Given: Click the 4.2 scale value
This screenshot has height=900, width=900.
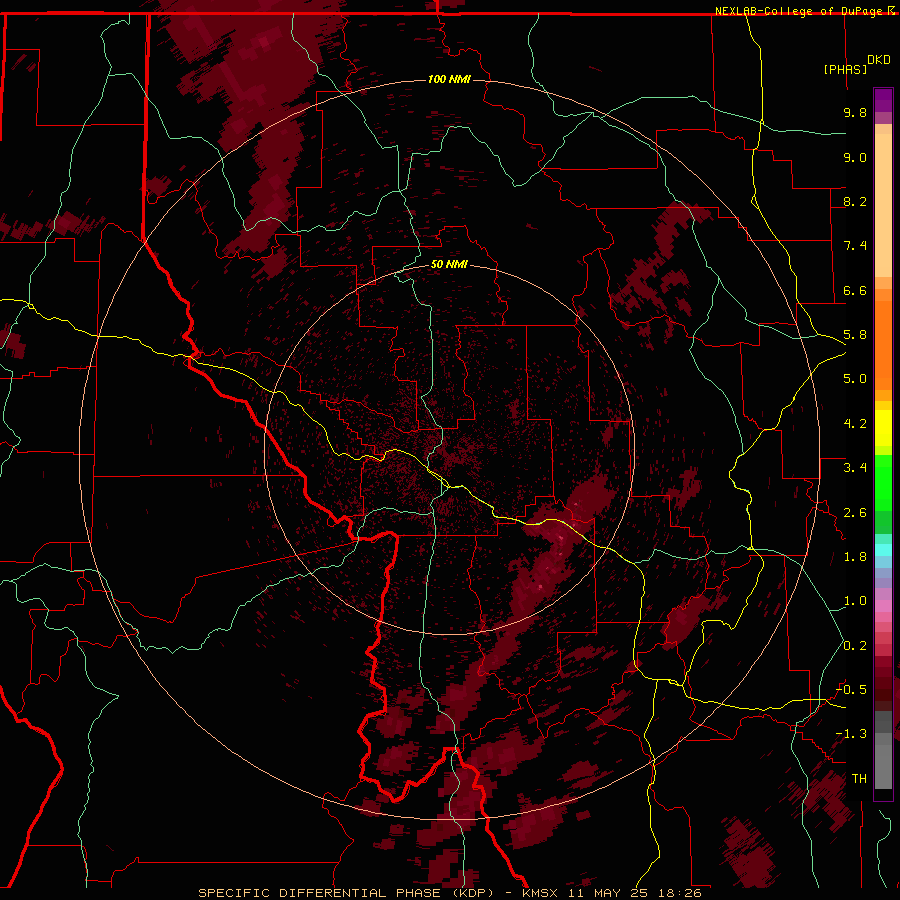Looking at the screenshot, I should [x=855, y=424].
